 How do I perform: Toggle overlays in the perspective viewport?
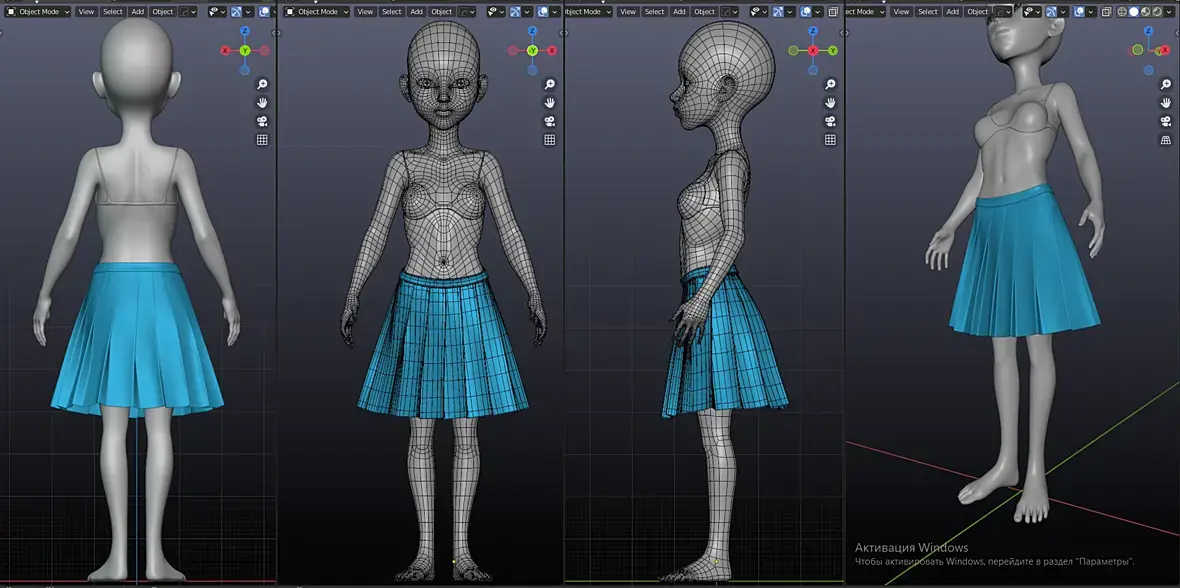coord(1079,11)
